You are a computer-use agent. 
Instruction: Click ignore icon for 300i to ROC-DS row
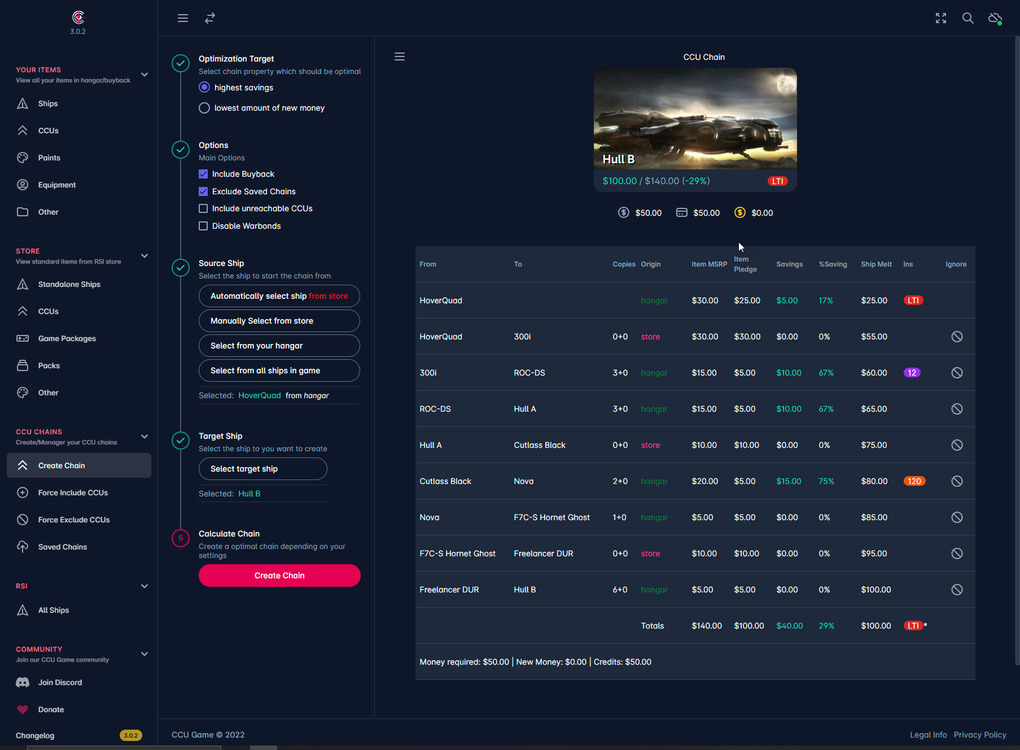point(957,373)
